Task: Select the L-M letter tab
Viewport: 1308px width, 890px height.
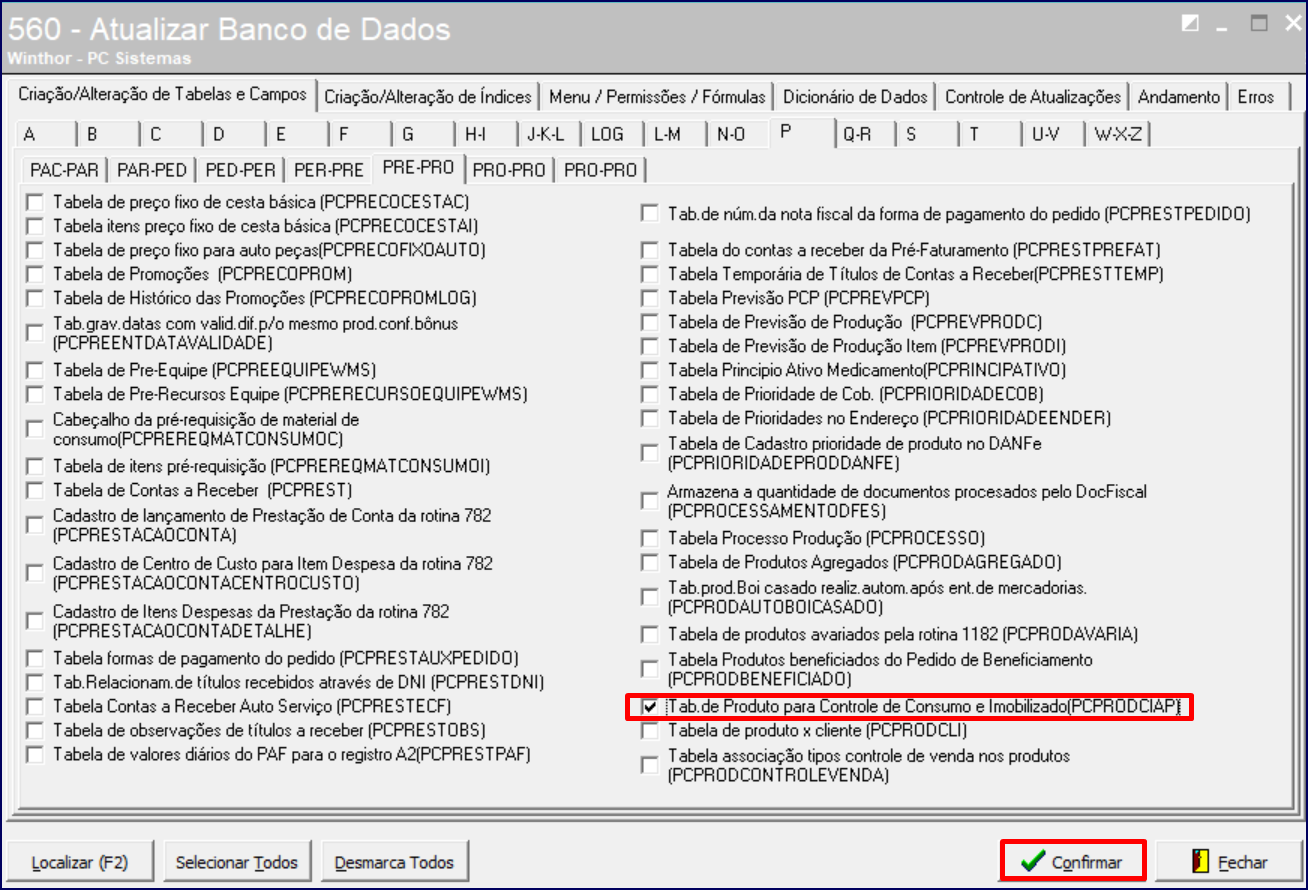Action: [675, 134]
